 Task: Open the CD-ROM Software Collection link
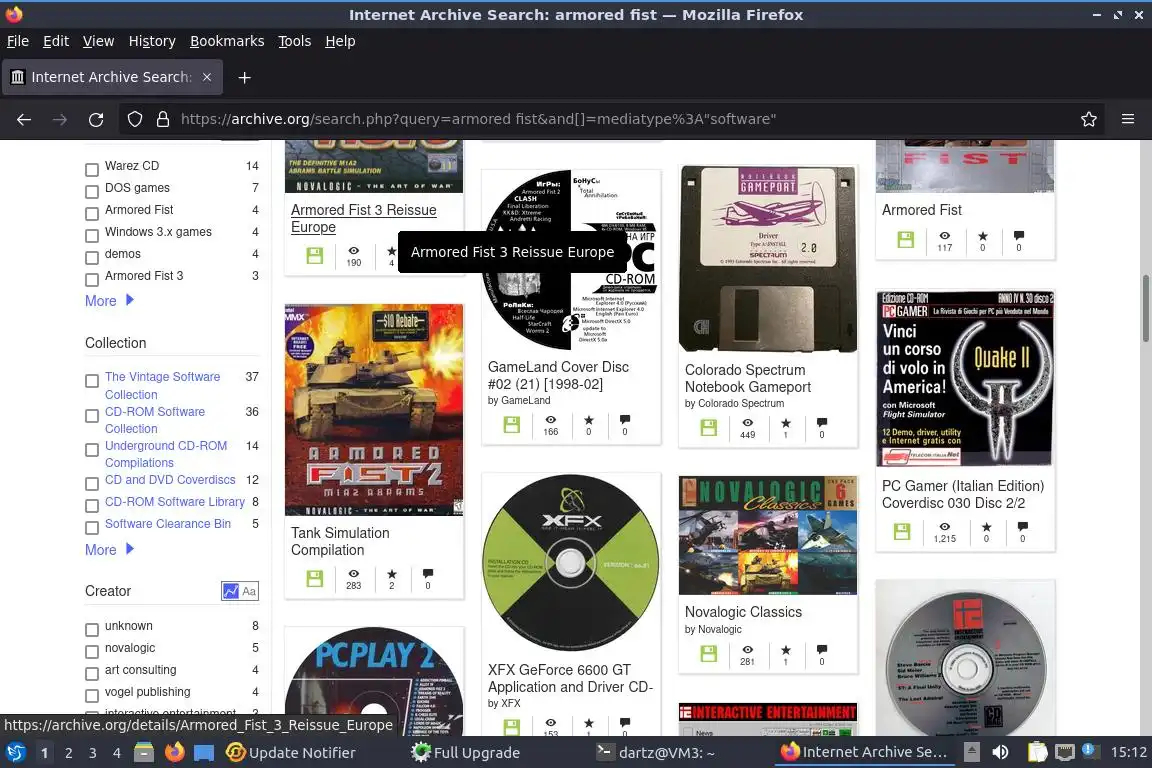(x=155, y=420)
